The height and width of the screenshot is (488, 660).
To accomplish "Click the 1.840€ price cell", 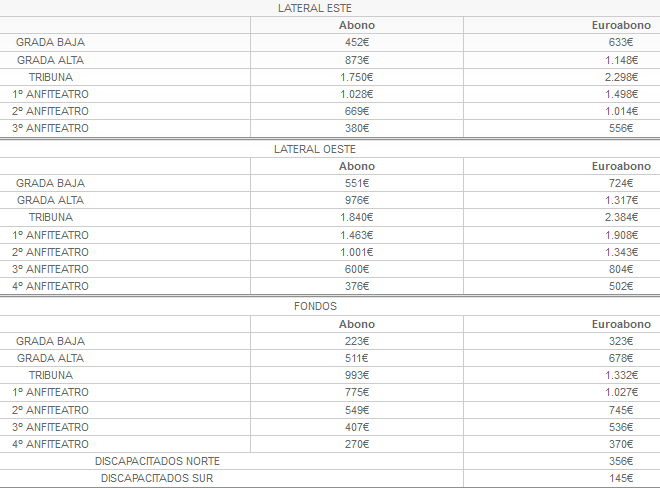I will pyautogui.click(x=357, y=217).
